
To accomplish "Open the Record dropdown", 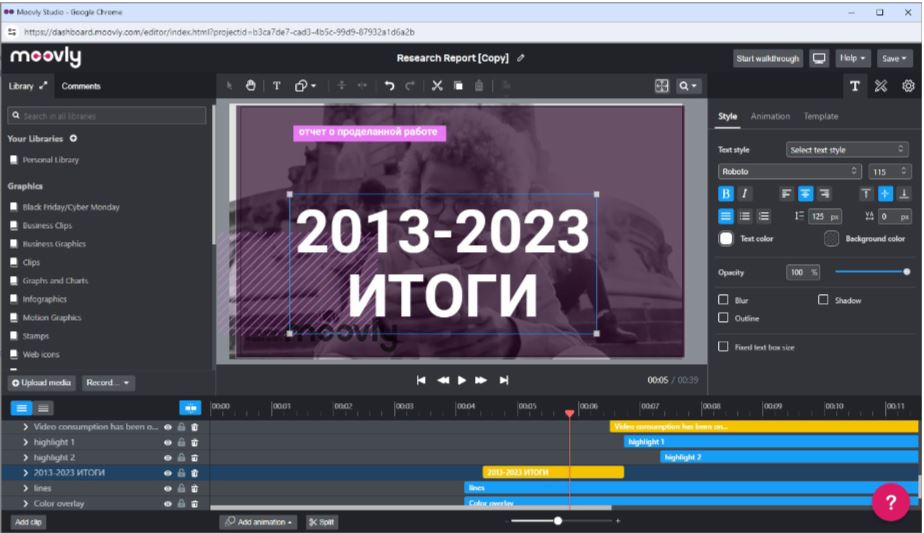I will point(108,383).
